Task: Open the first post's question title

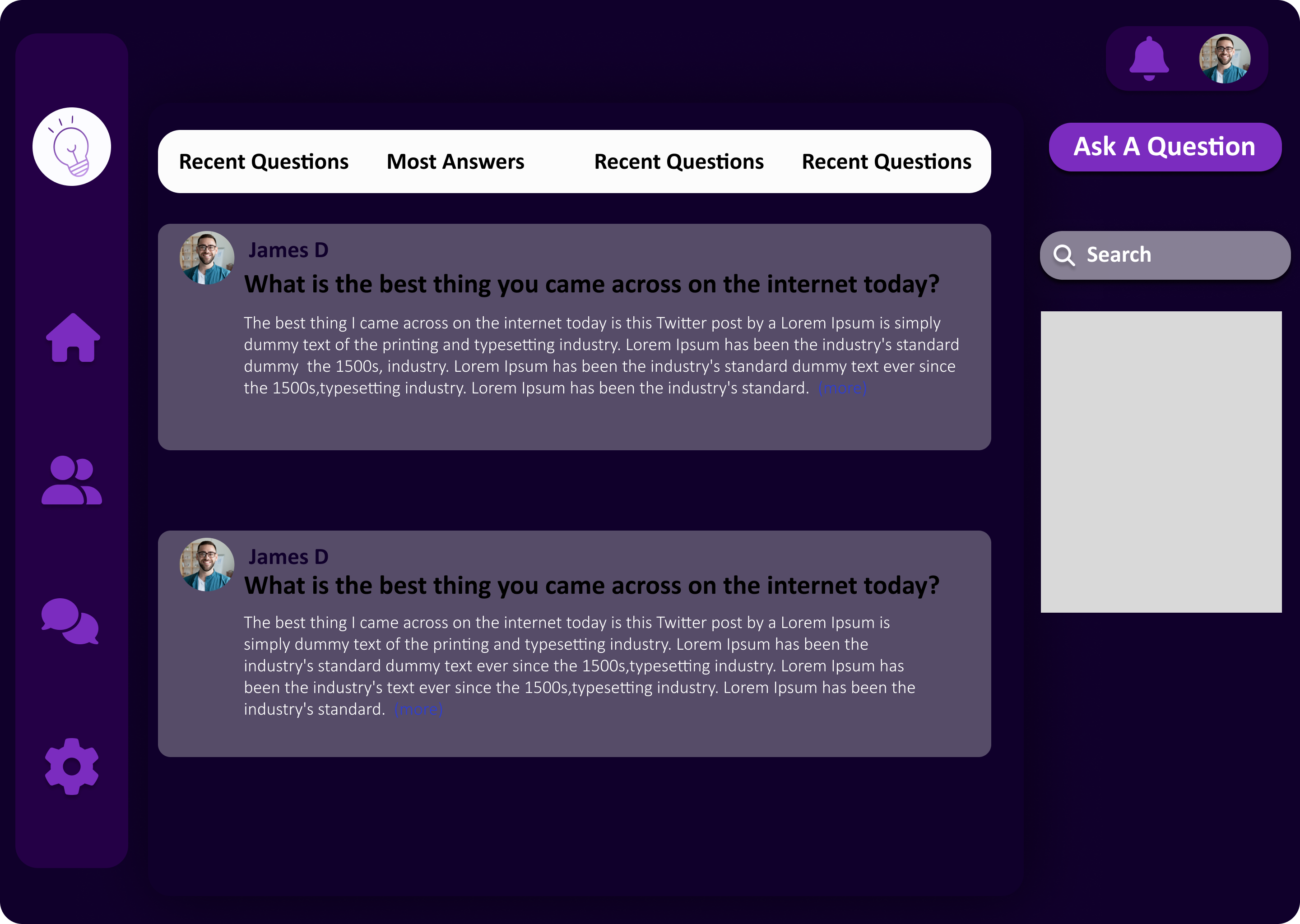Action: click(591, 285)
